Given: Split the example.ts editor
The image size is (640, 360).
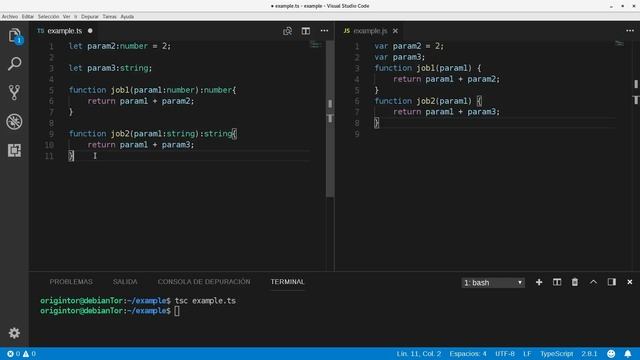Looking at the screenshot, I should (306, 31).
